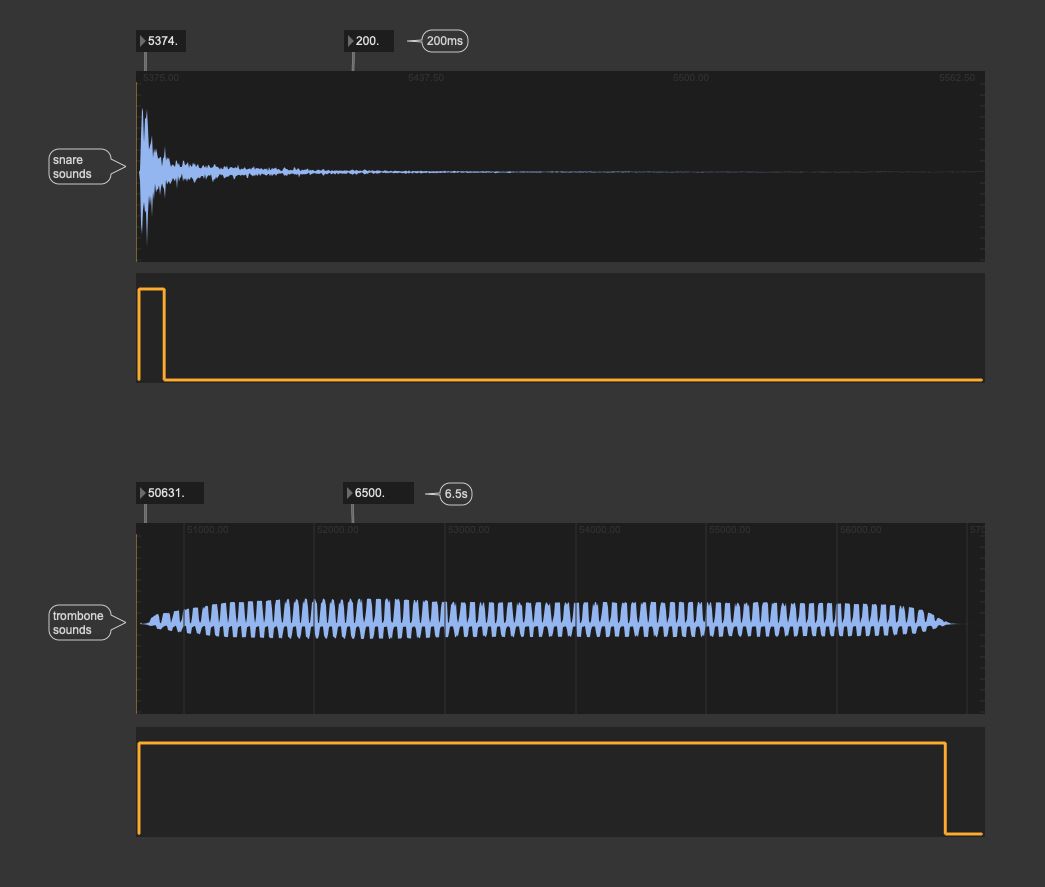The height and width of the screenshot is (887, 1045).
Task: Click the triangle of the 5374. number box
Action: [x=143, y=41]
